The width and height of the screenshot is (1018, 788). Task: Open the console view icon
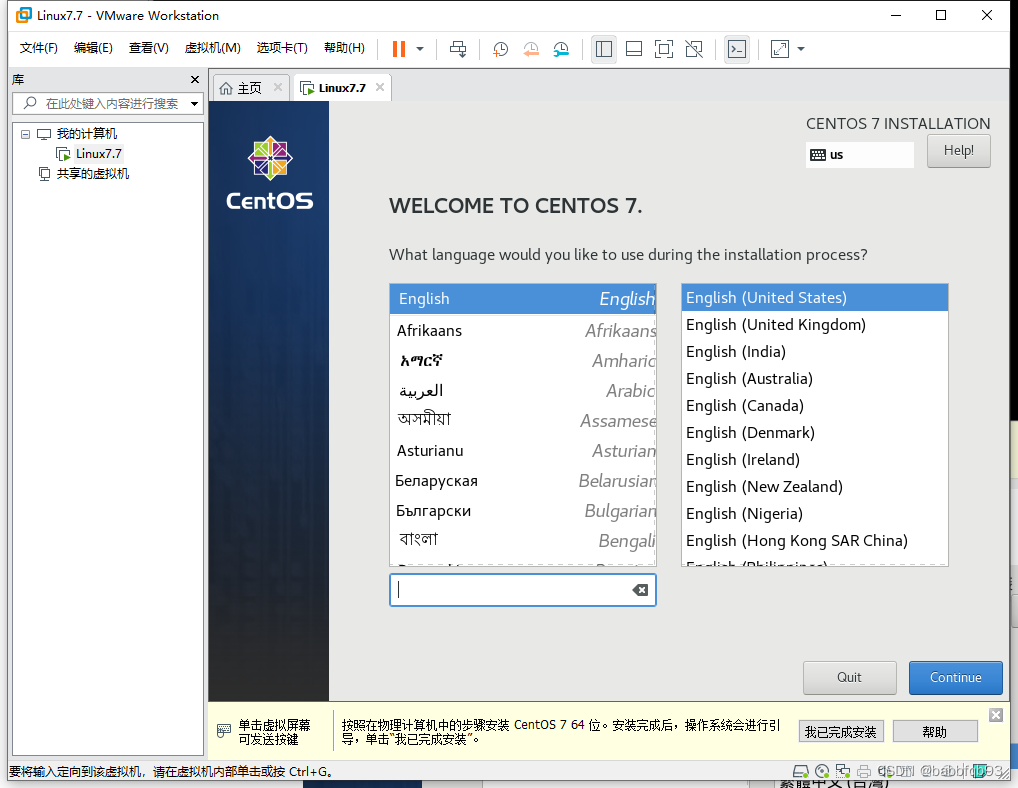point(737,49)
